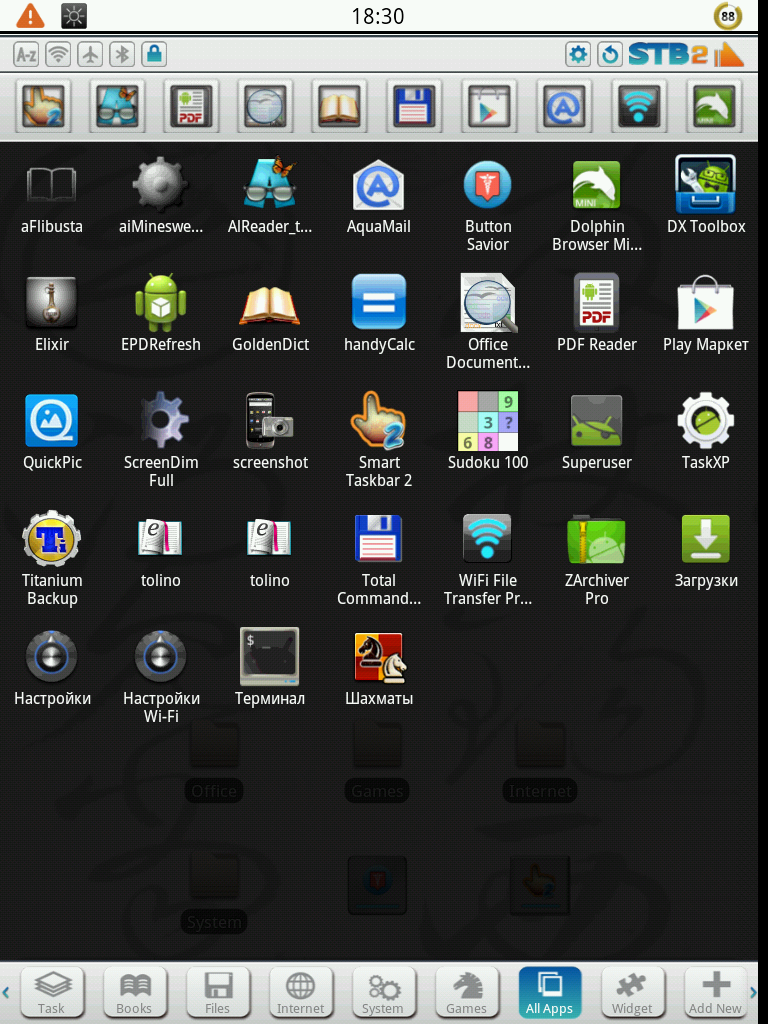Open the Widget tab

tap(632, 993)
